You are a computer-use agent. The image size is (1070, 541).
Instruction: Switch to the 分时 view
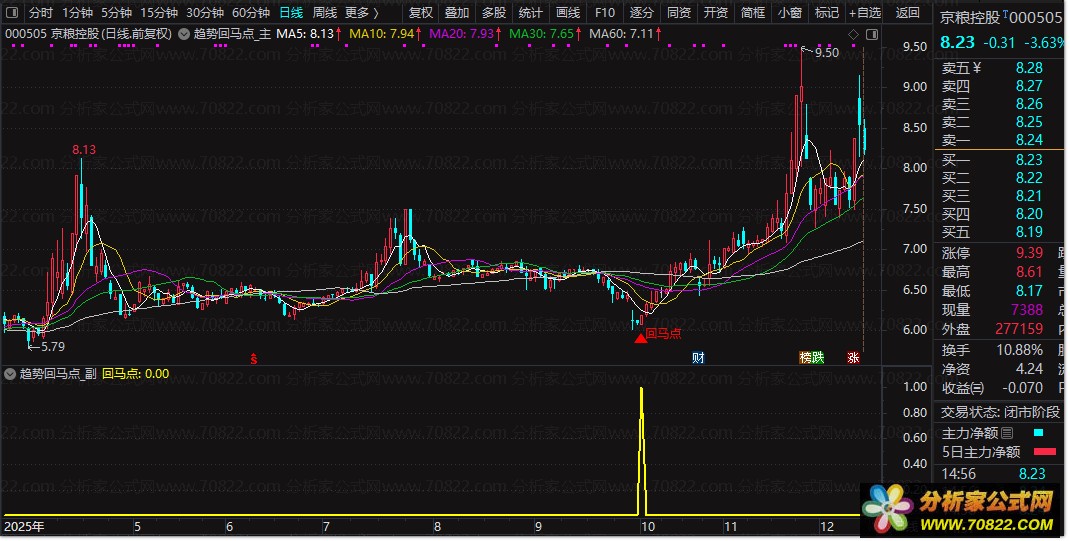[41, 13]
